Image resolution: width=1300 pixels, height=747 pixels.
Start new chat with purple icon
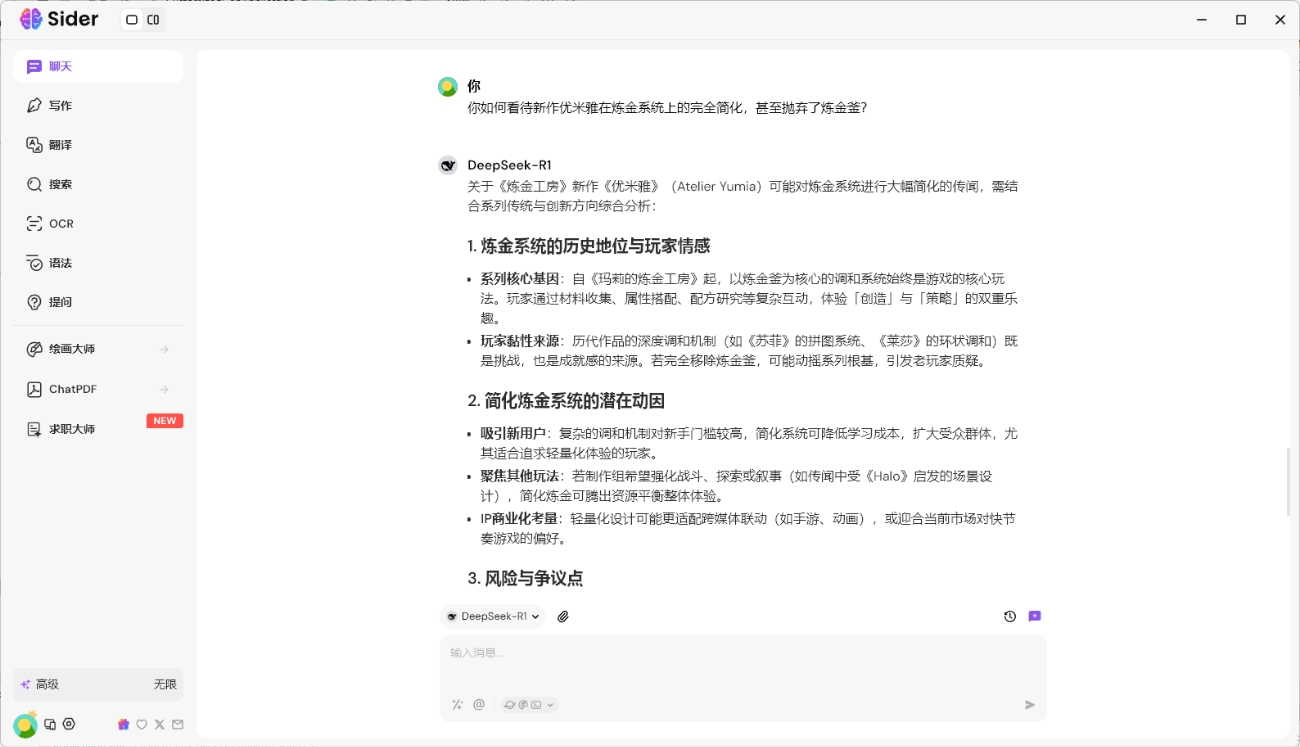click(1035, 617)
